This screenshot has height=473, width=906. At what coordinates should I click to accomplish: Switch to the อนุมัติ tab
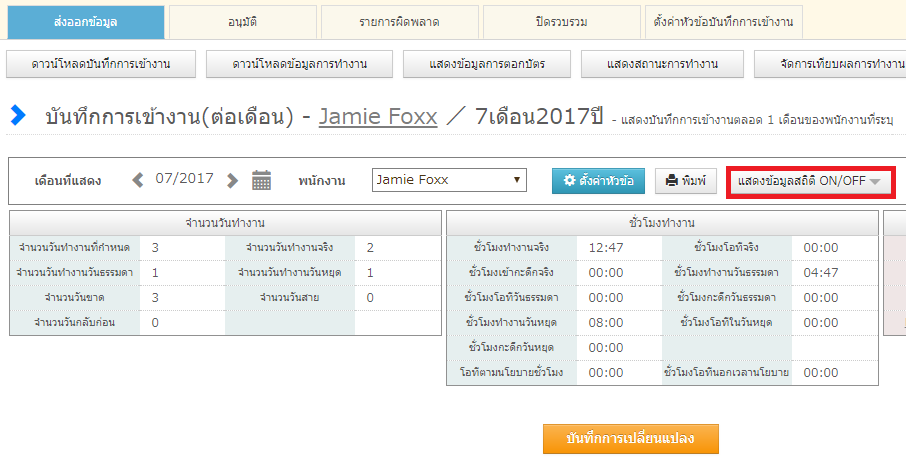241,22
